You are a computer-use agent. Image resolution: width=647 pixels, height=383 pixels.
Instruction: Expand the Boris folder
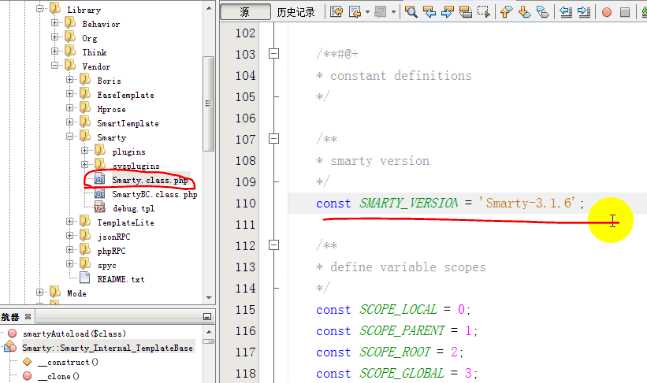[69, 80]
